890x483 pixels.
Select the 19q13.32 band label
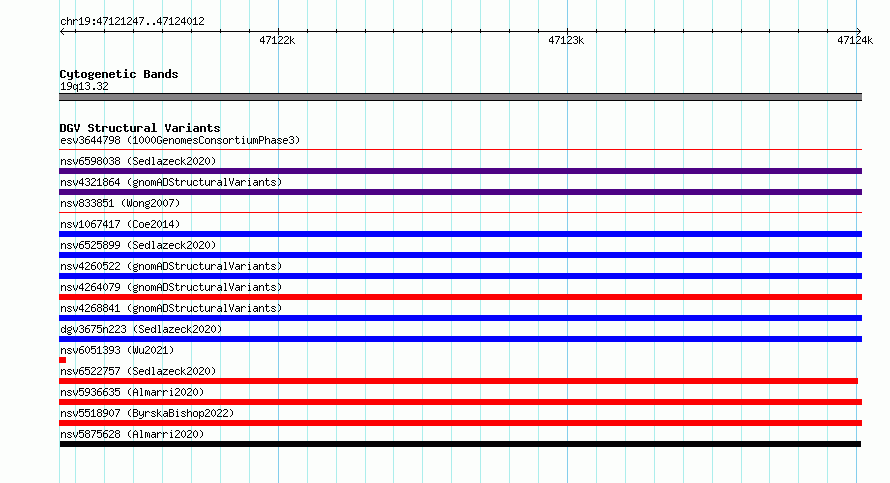84,86
